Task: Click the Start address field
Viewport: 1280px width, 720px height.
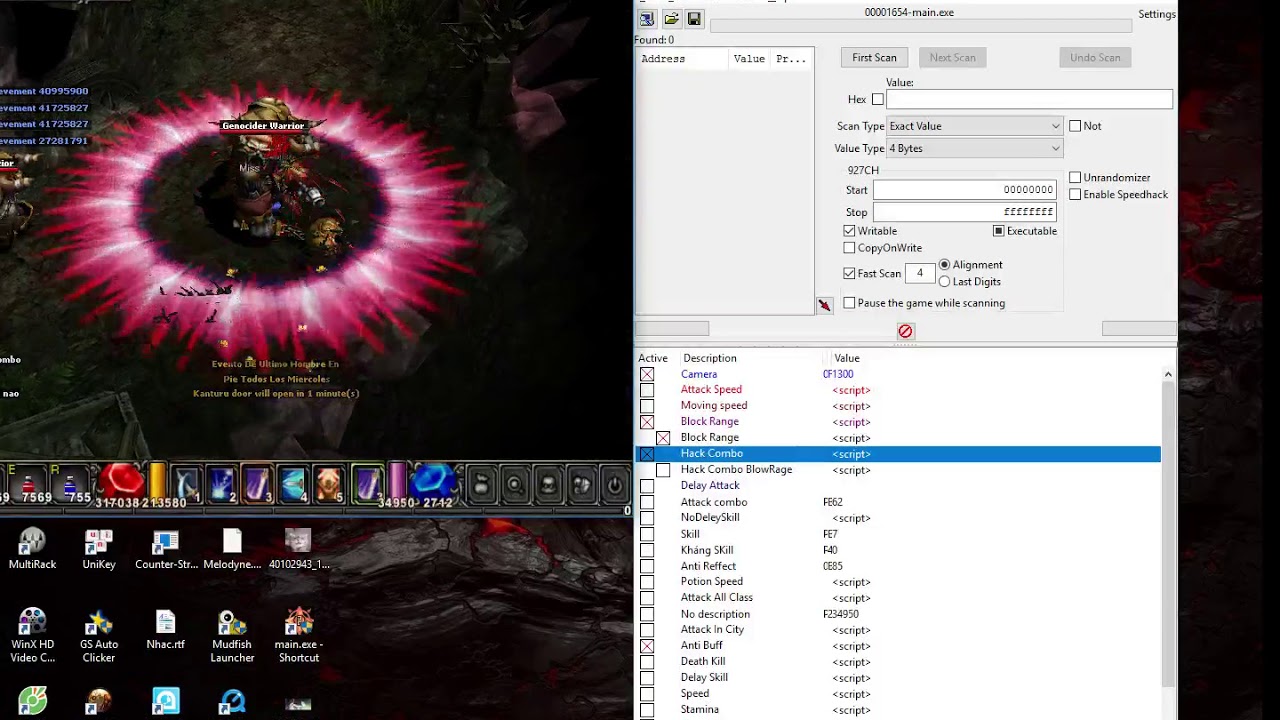Action: coord(964,189)
